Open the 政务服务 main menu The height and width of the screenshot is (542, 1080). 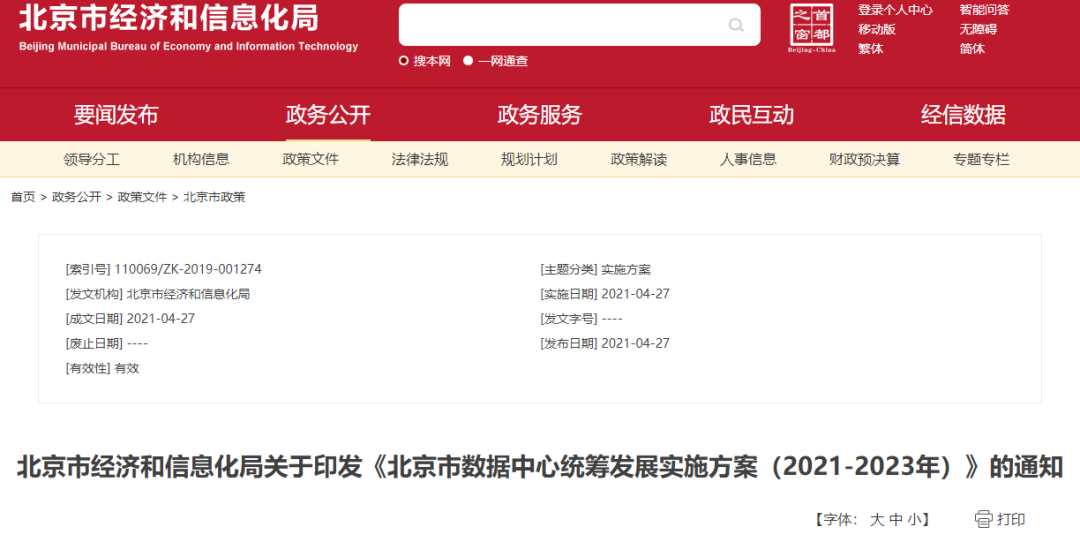pyautogui.click(x=539, y=114)
